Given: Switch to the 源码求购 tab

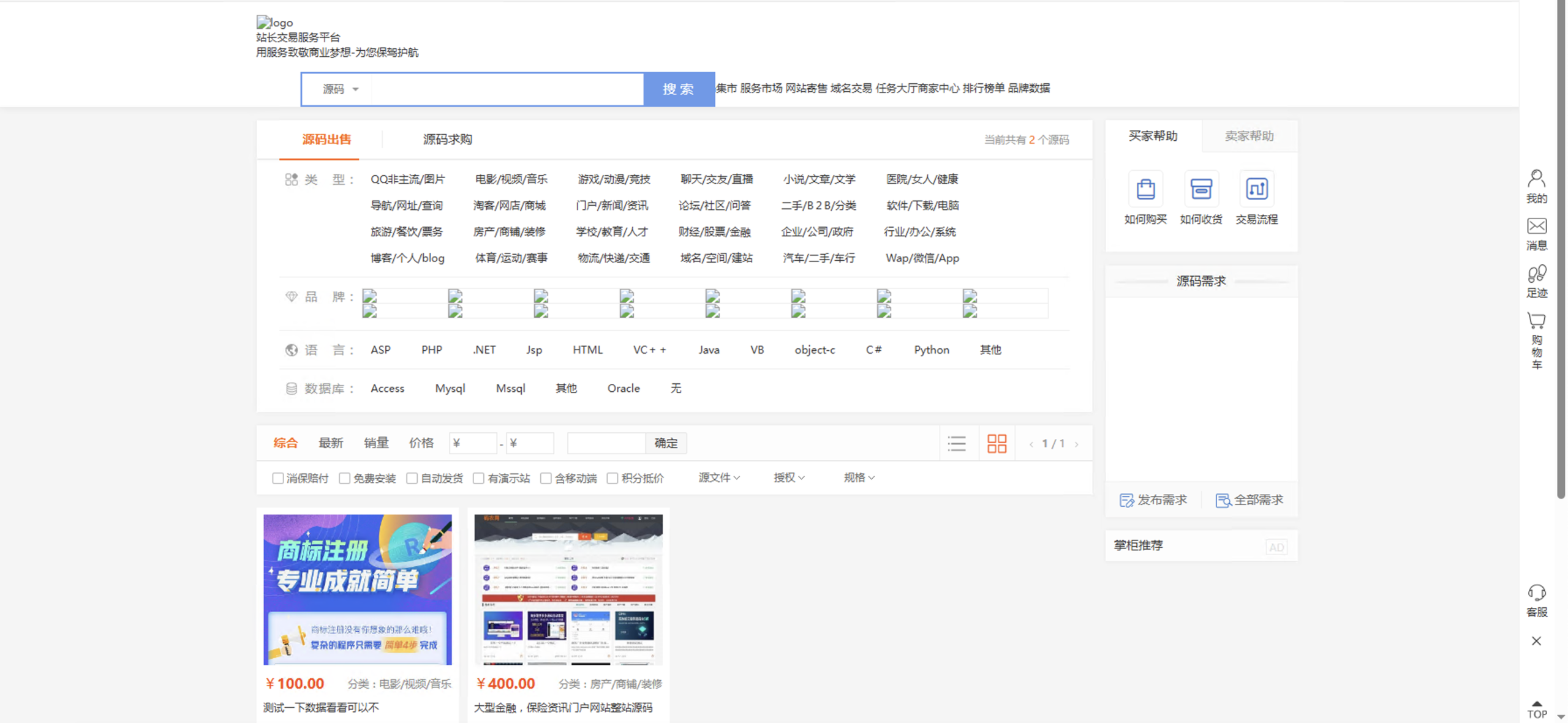Looking at the screenshot, I should 447,140.
